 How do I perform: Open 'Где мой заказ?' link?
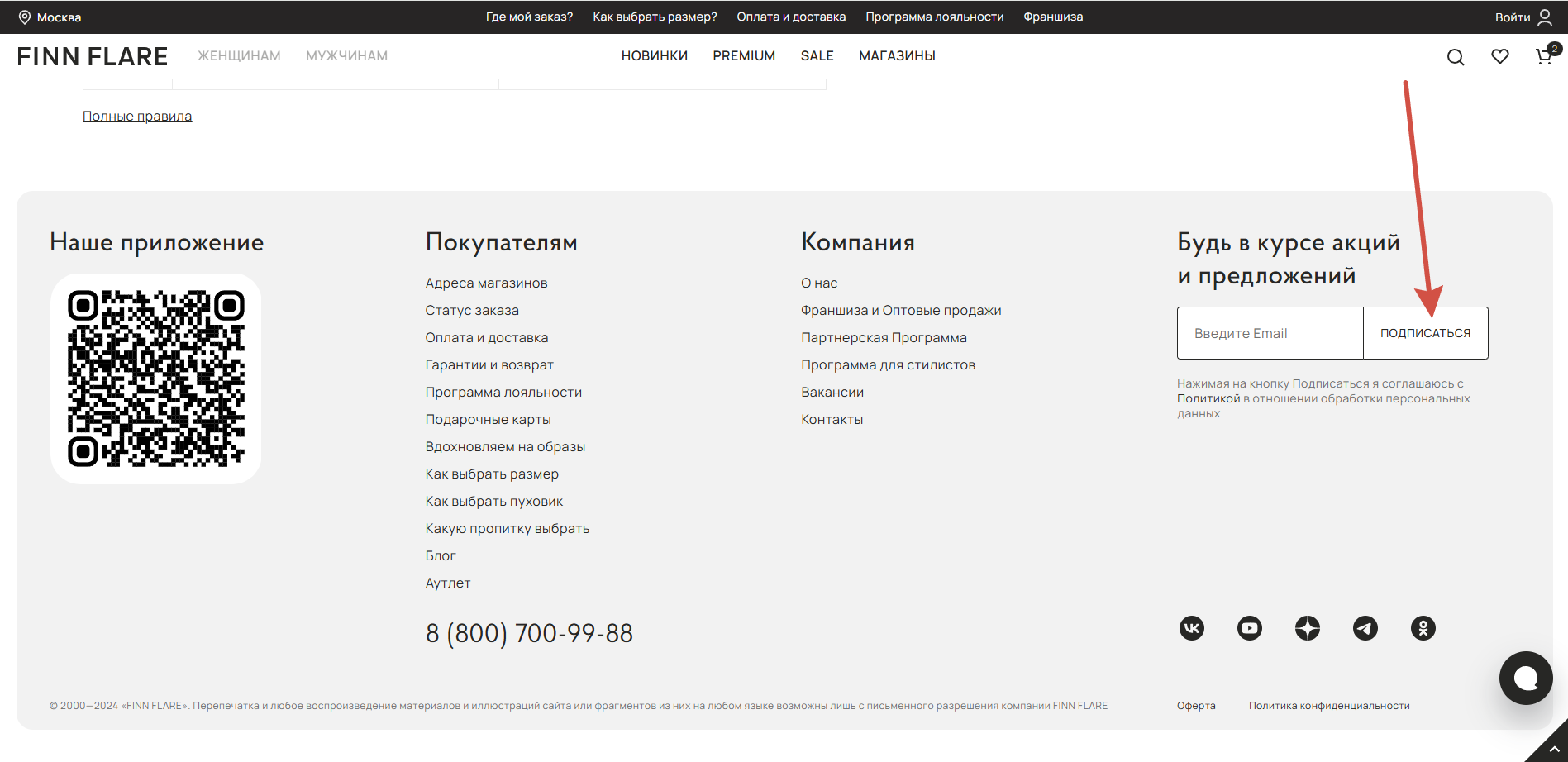529,17
